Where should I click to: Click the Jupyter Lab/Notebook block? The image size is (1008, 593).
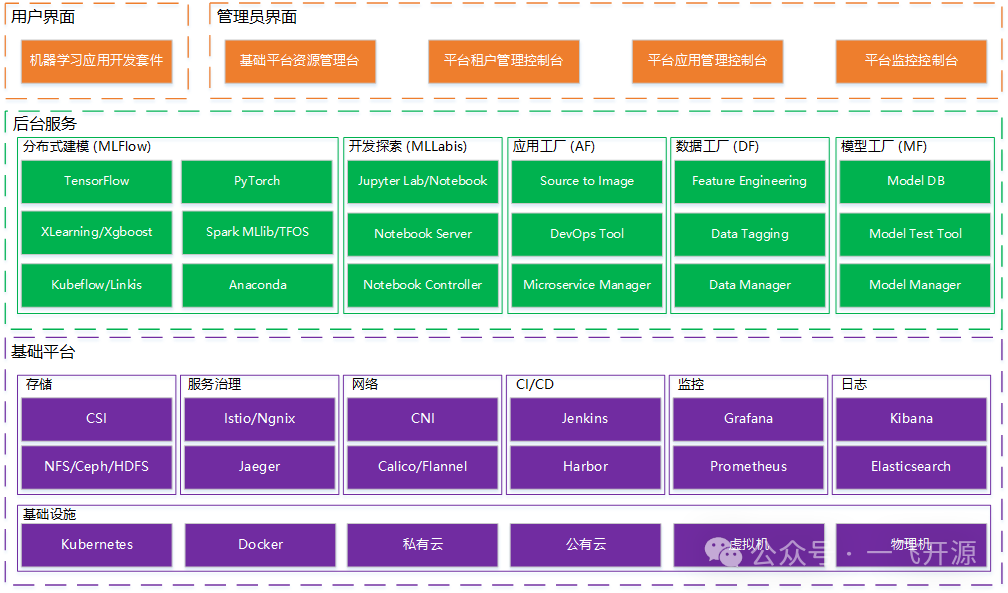tap(422, 181)
